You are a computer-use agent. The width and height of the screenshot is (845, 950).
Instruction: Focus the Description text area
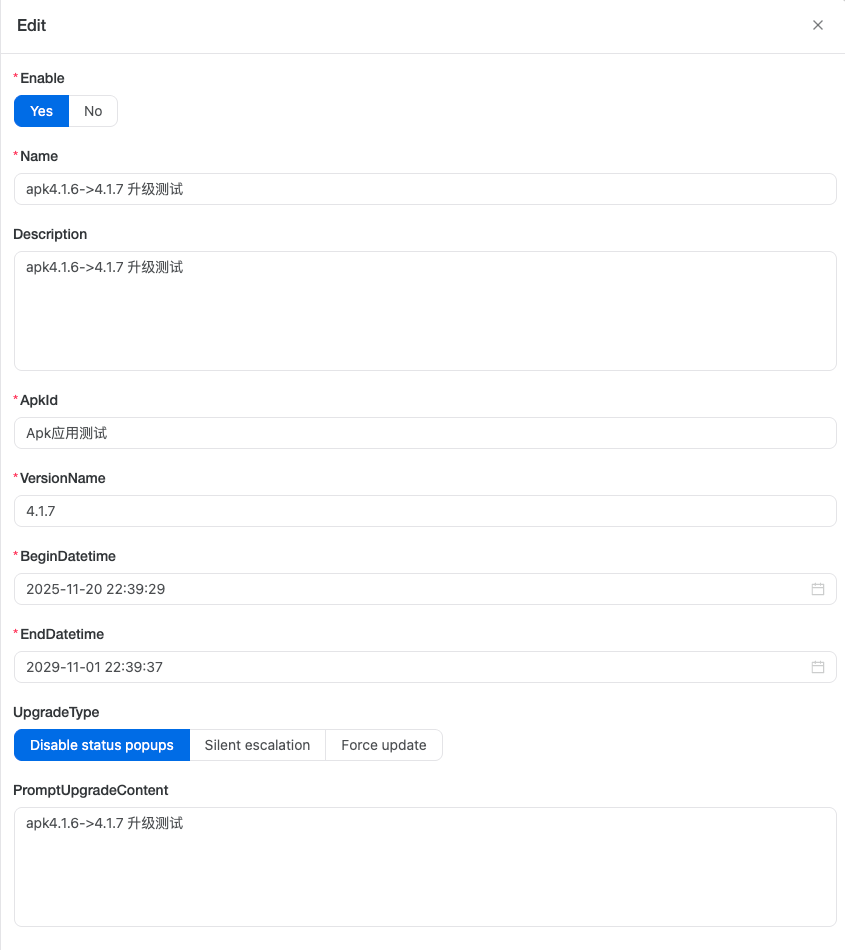click(x=425, y=311)
